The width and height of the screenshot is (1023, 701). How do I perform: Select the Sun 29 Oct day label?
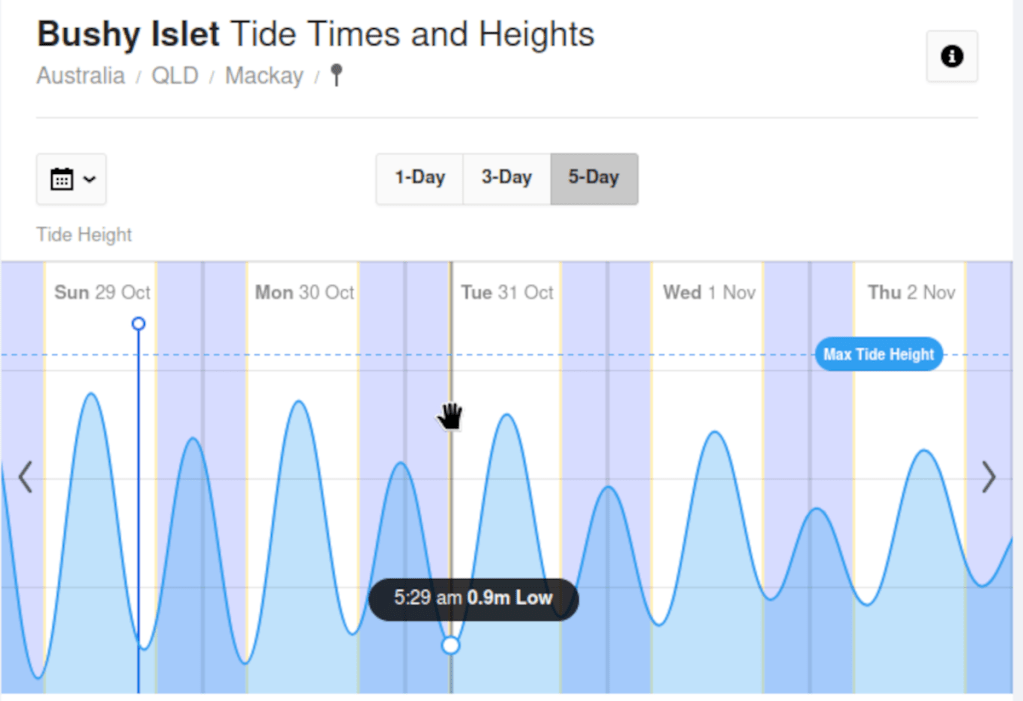pos(102,292)
